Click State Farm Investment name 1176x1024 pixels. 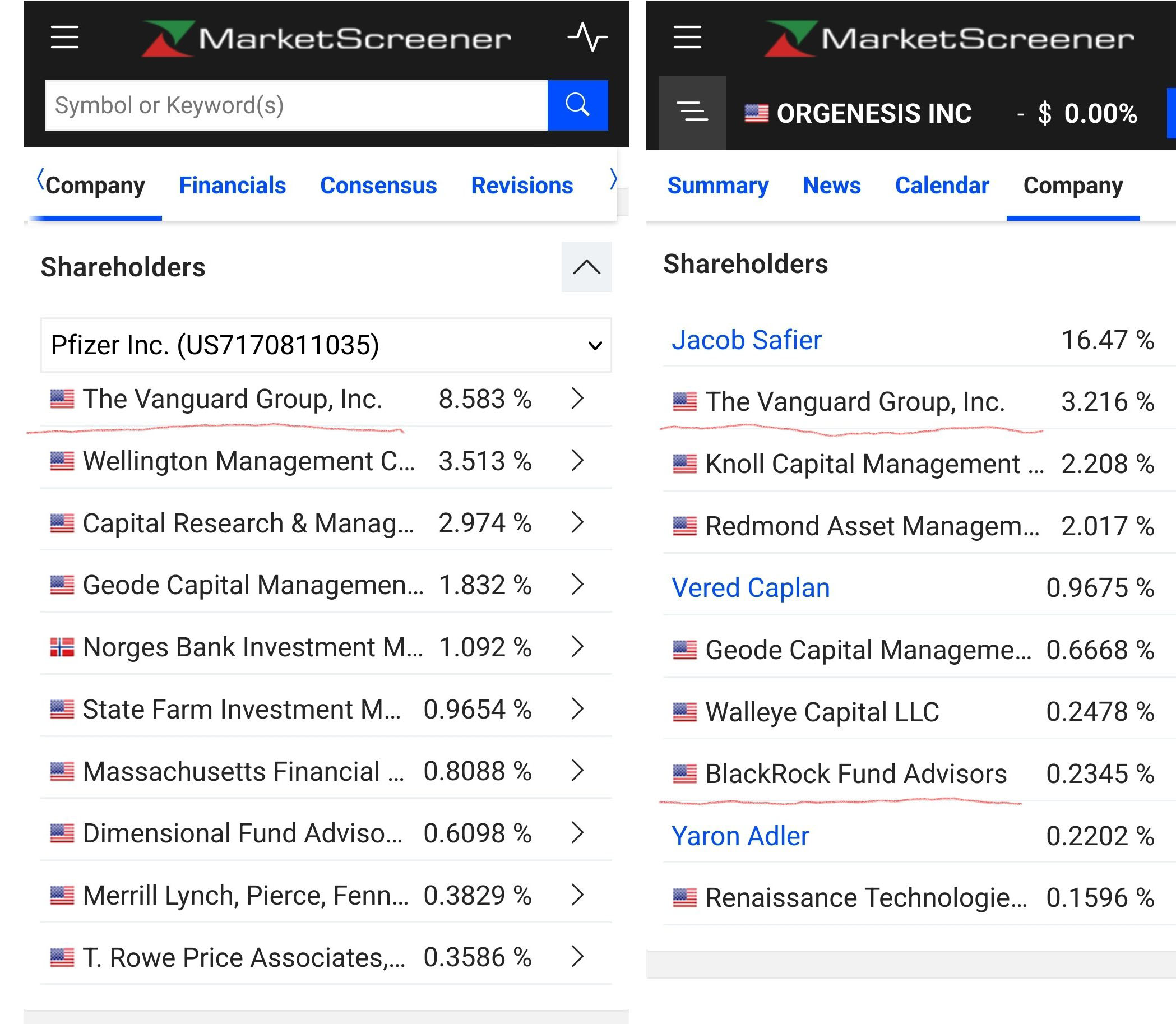(242, 709)
